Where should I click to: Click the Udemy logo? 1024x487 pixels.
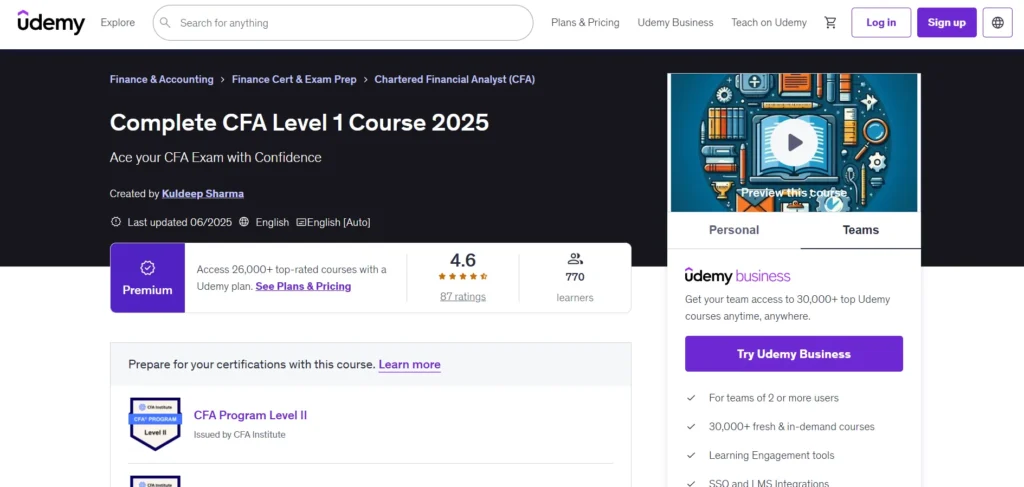tap(51, 22)
